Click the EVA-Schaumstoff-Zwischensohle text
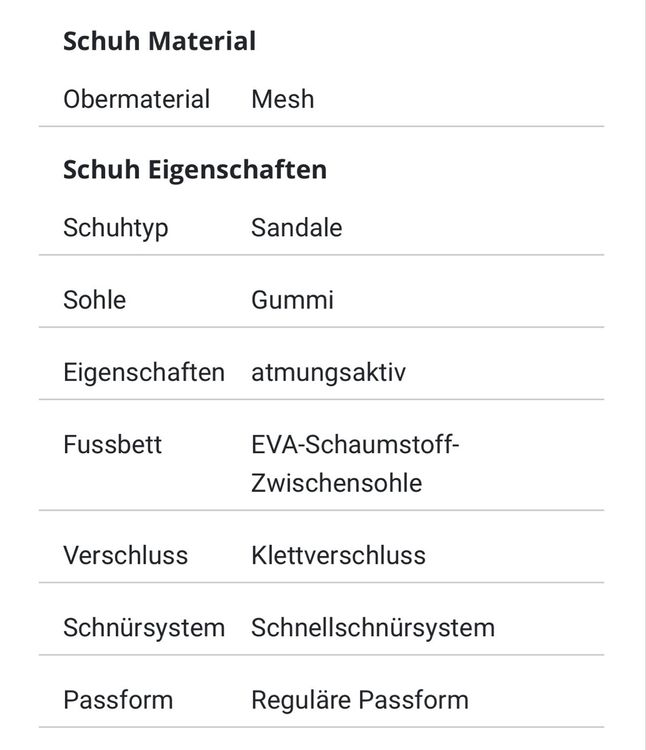This screenshot has width=646, height=750. click(x=355, y=463)
